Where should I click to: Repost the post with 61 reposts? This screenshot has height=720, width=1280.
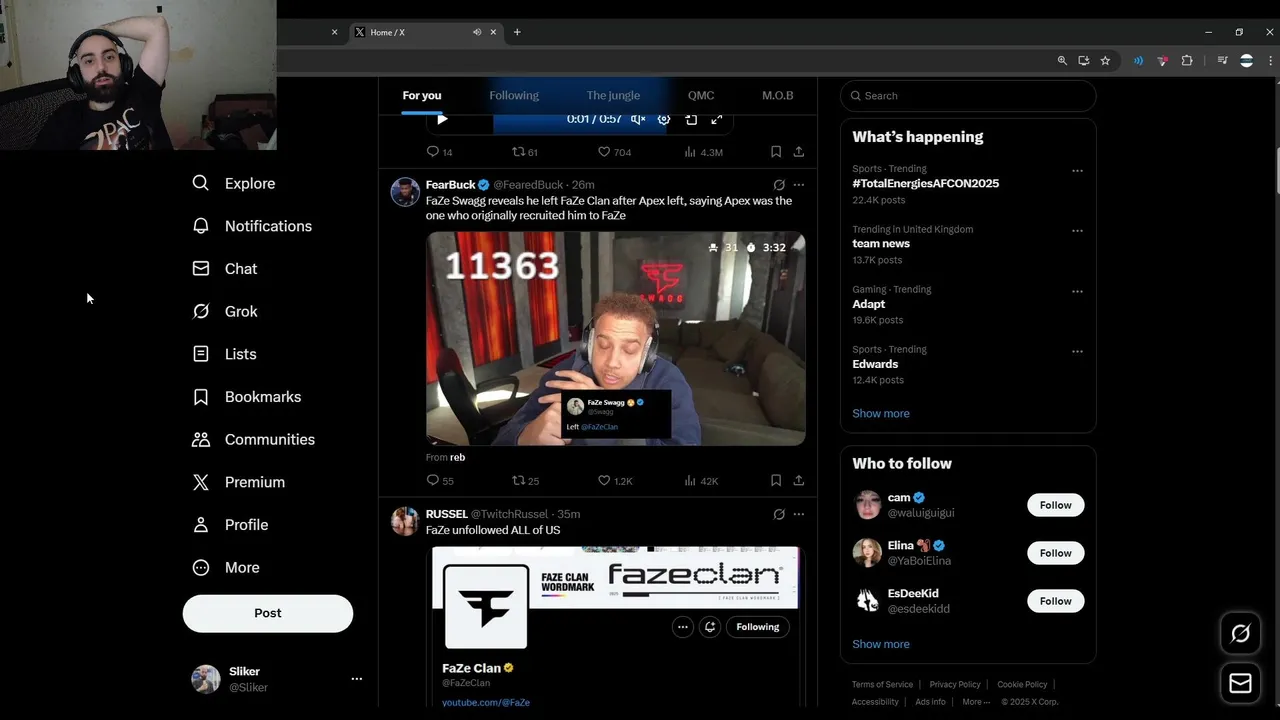tap(525, 152)
